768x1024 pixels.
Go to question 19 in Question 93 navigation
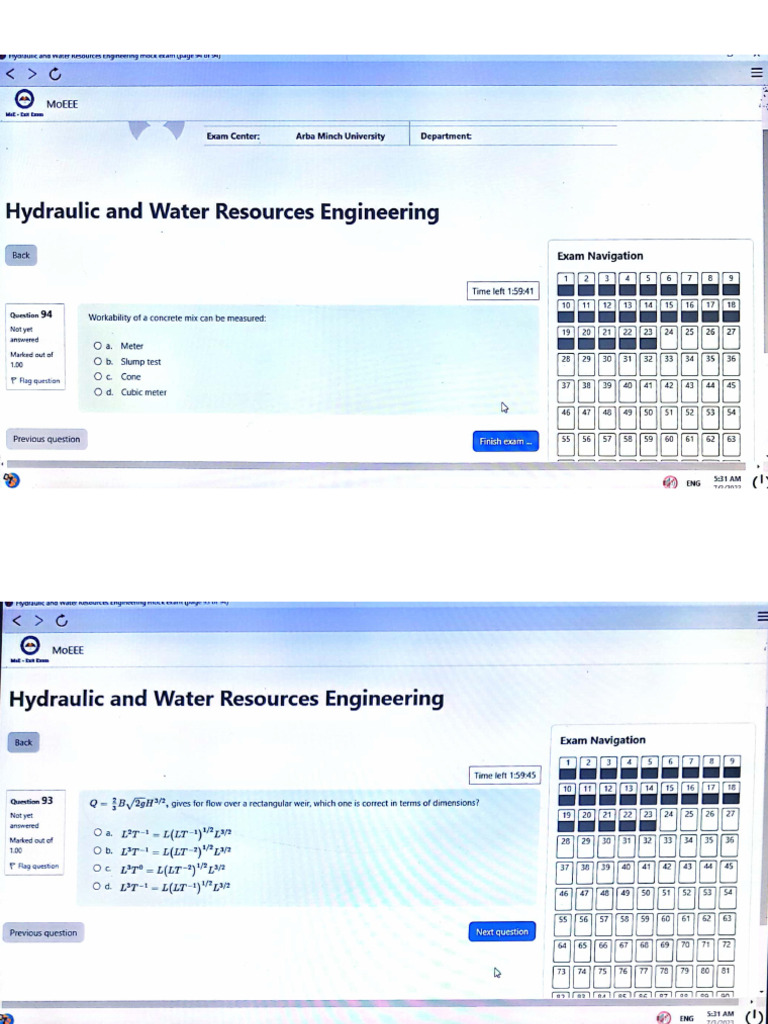coord(568,820)
